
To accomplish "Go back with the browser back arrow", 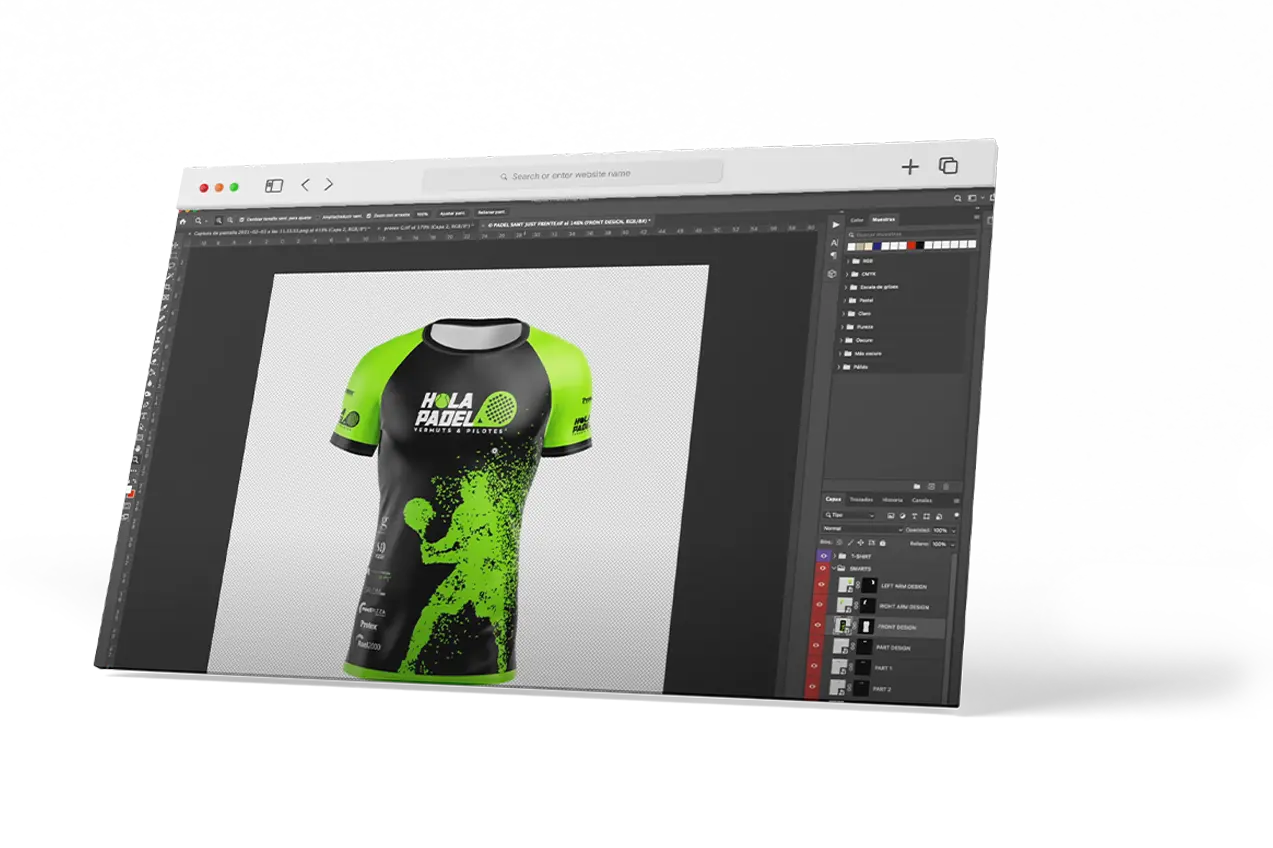I will pos(305,185).
